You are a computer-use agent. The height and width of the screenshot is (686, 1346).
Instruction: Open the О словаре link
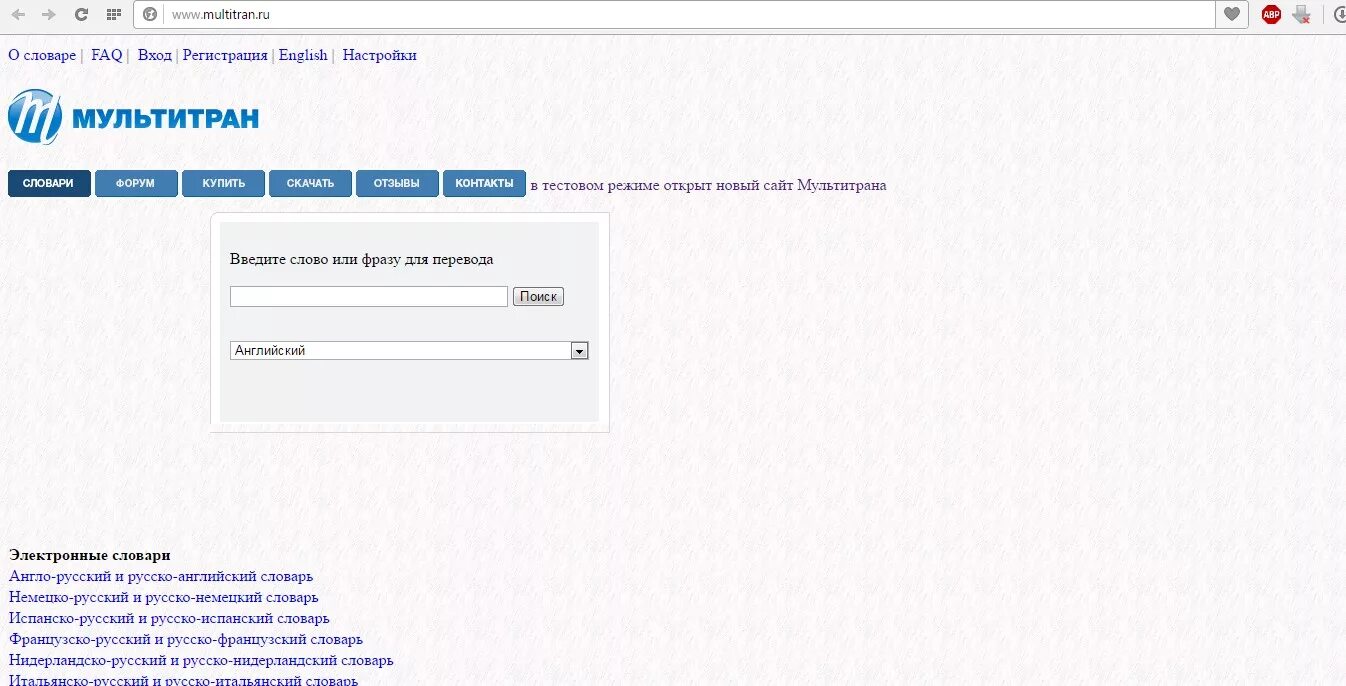tap(42, 56)
